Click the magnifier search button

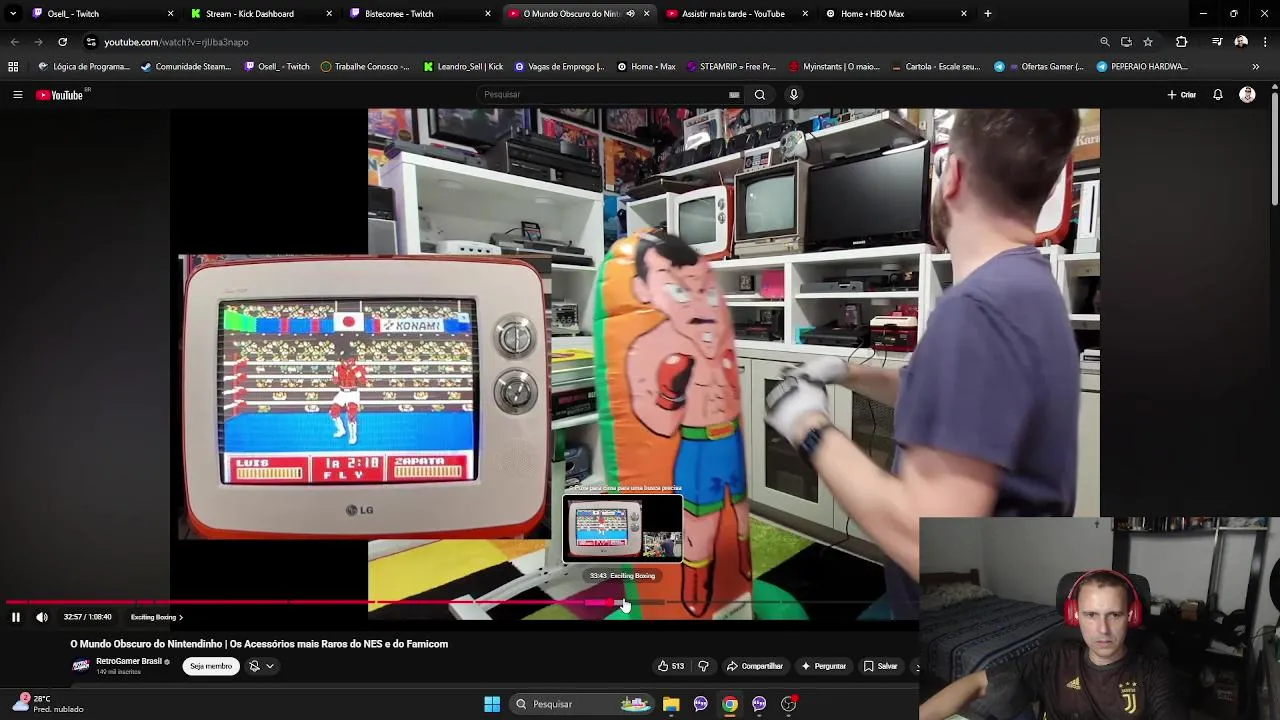click(x=760, y=95)
